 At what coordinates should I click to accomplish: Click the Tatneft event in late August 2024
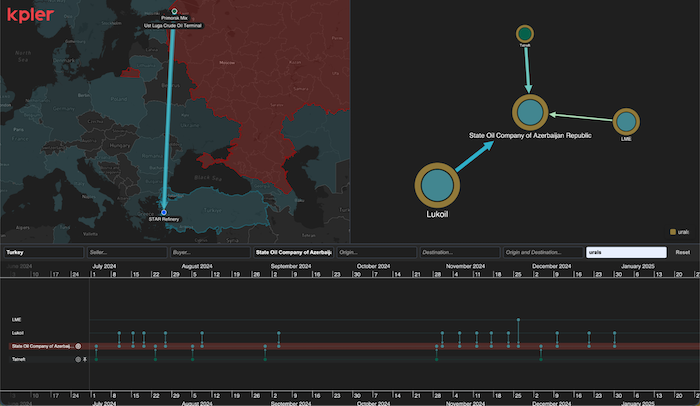click(x=265, y=359)
